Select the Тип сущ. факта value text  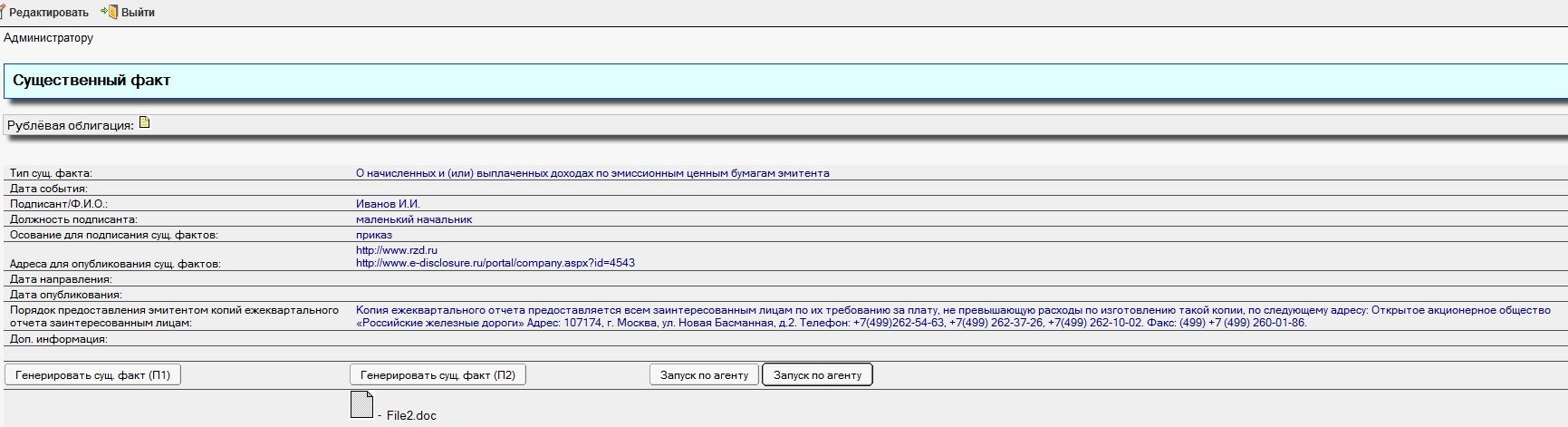[x=592, y=173]
